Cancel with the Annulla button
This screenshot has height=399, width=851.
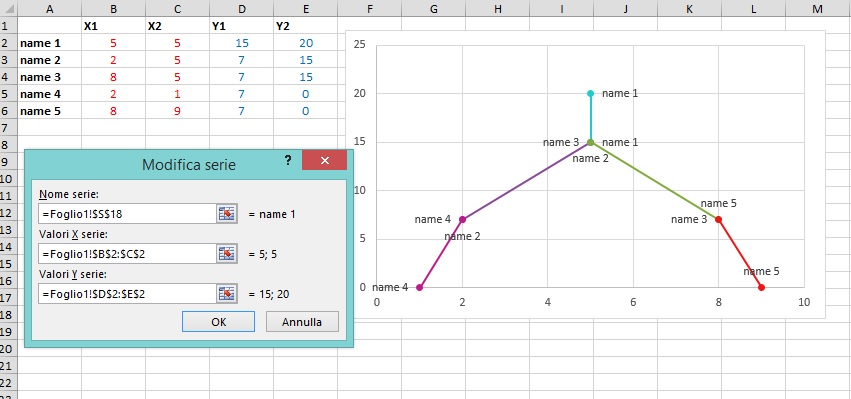tap(302, 321)
